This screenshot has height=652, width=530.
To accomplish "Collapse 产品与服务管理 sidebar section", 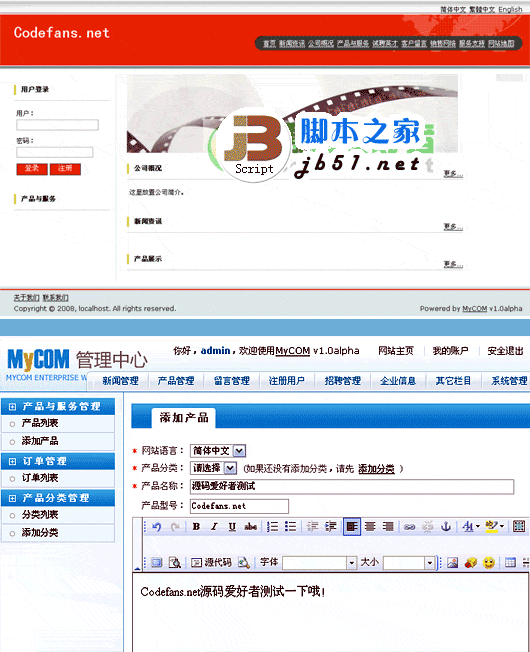I will (12, 407).
